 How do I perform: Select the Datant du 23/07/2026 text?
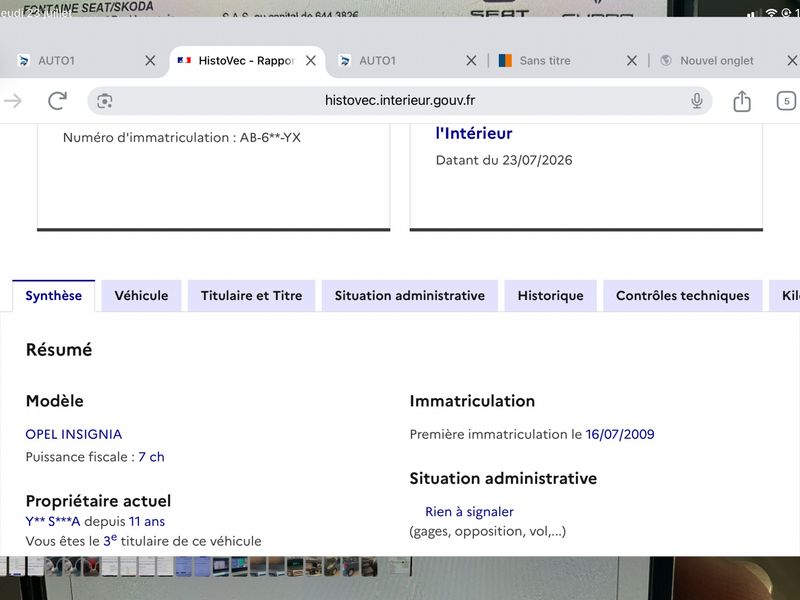504,160
